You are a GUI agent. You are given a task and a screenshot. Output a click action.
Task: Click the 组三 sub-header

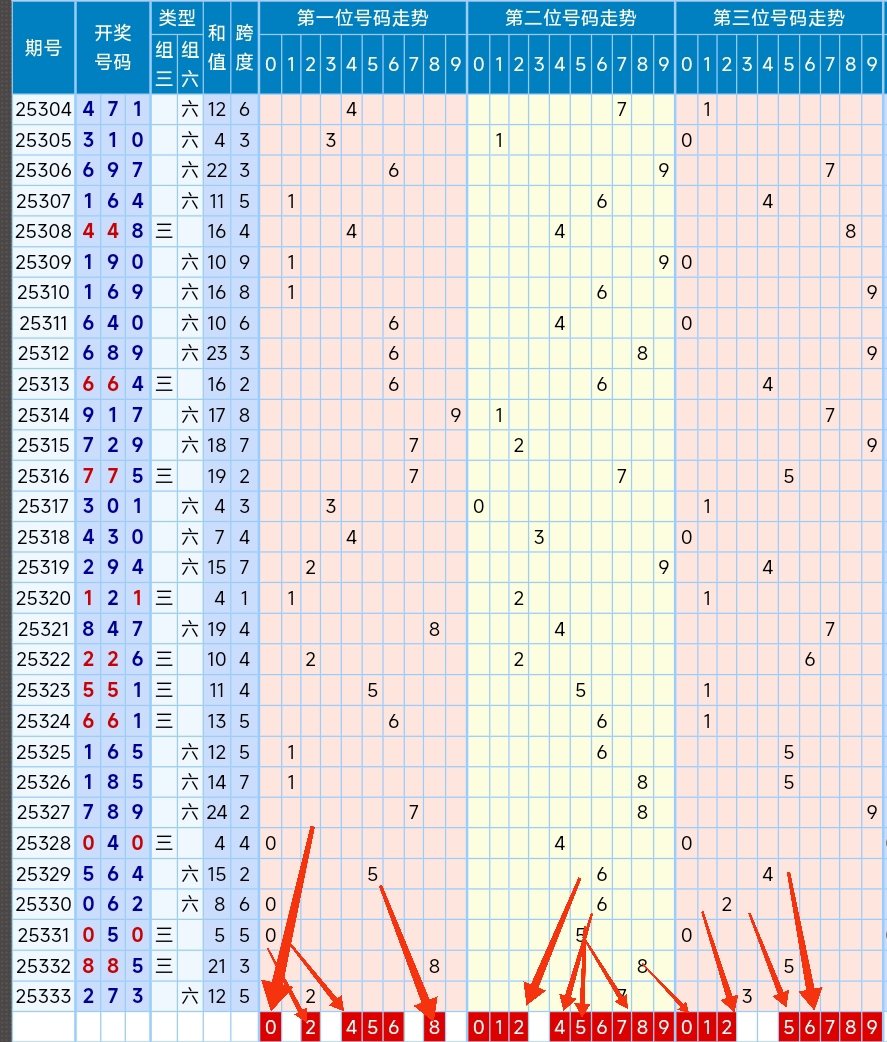(164, 64)
